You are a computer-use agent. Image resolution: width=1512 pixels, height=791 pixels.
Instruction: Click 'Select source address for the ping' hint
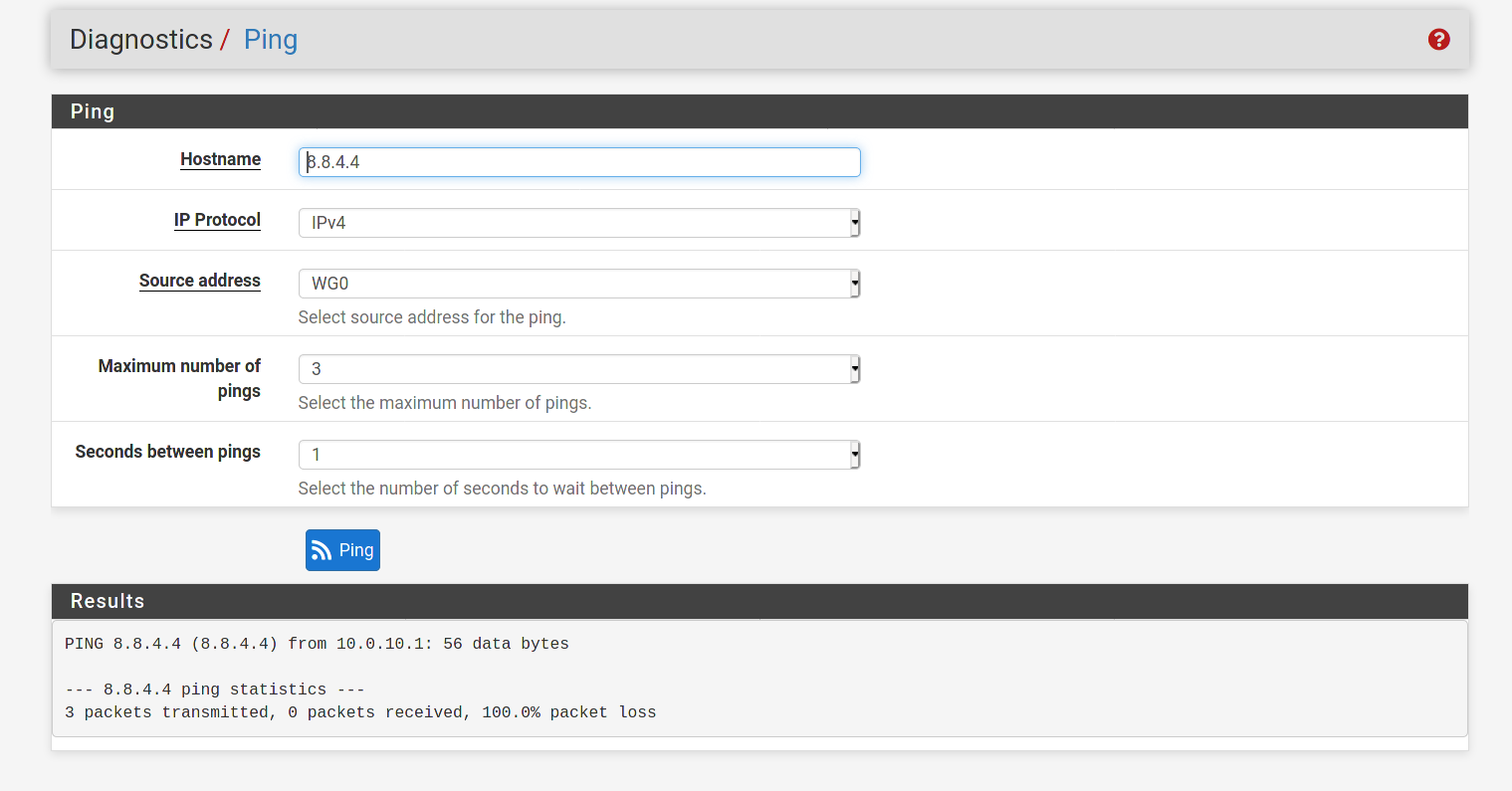click(x=432, y=317)
